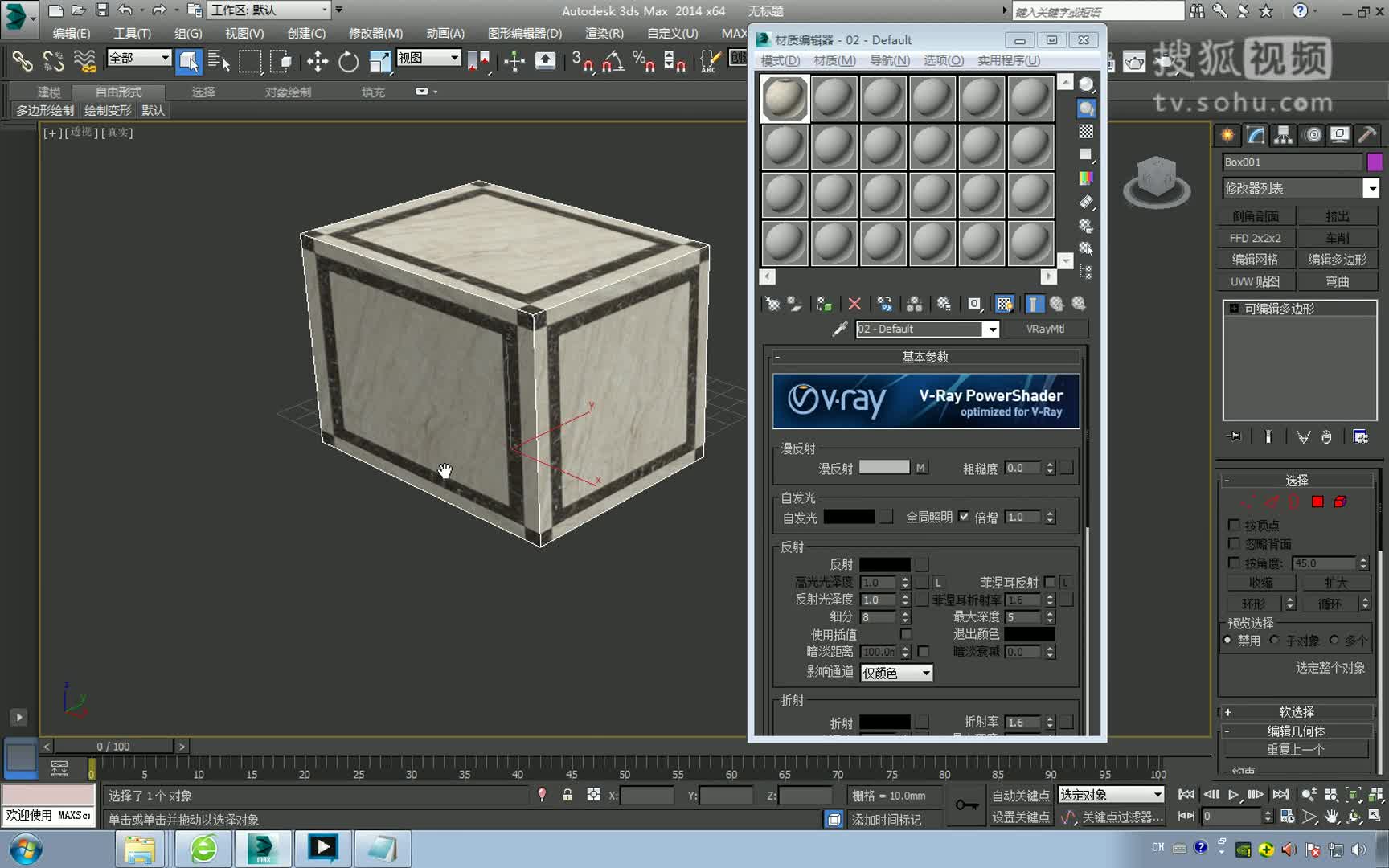Apply the FFD 2x2x2 modifier button
This screenshot has height=868, width=1389.
pyautogui.click(x=1255, y=237)
